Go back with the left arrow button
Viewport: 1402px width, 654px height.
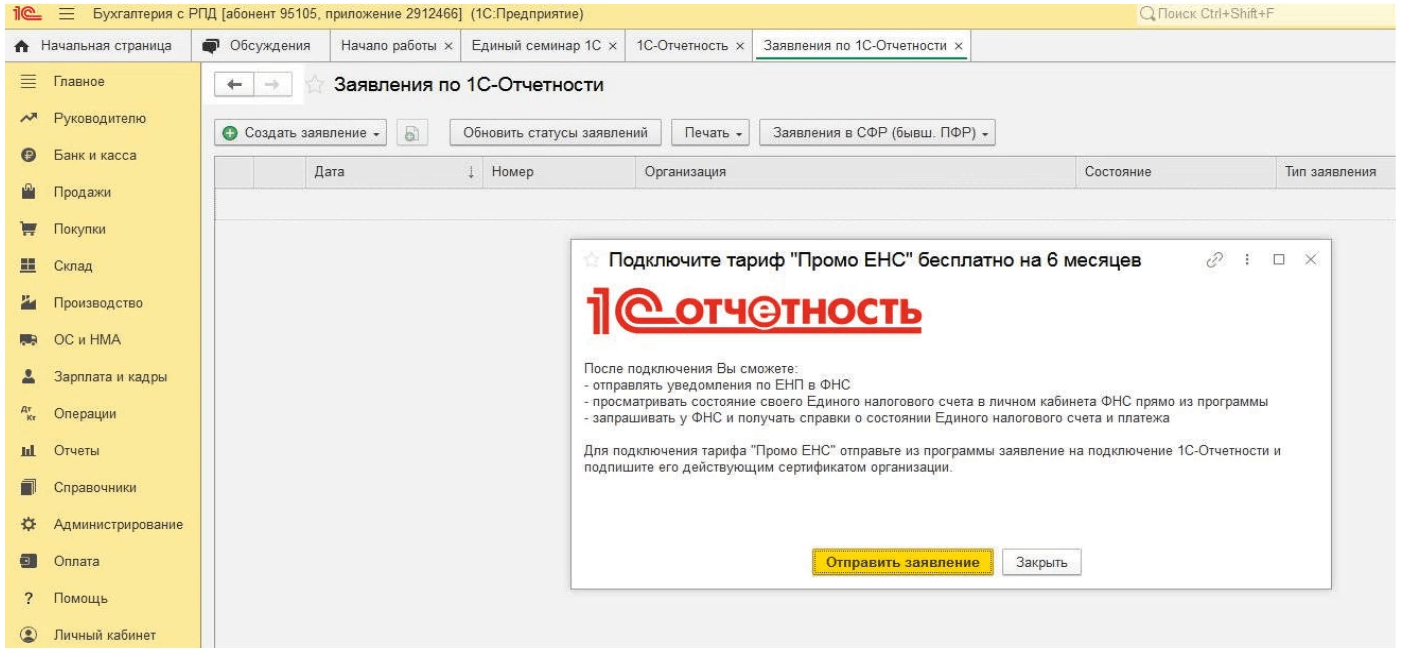[x=233, y=86]
